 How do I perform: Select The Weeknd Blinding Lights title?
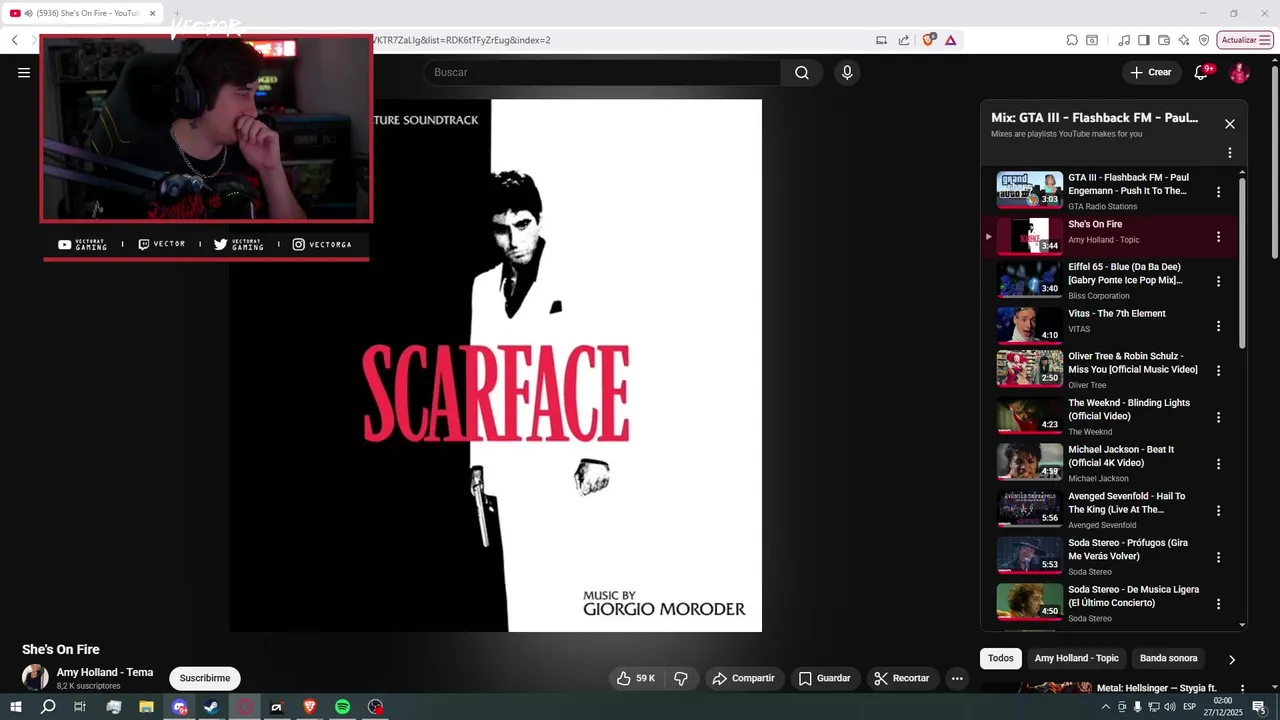(1129, 409)
